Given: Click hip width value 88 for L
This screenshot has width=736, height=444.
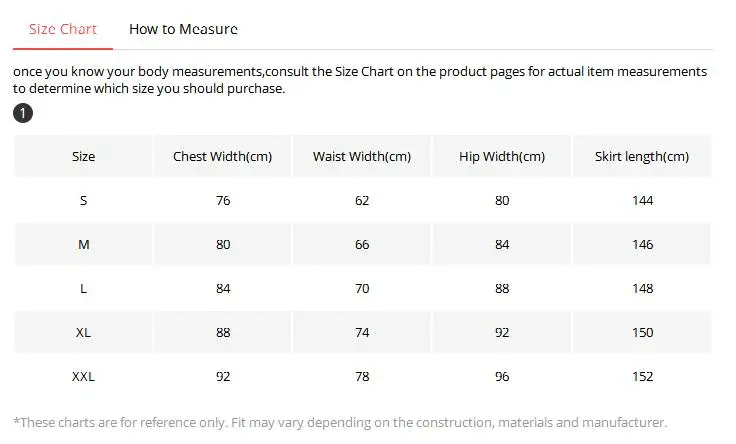Looking at the screenshot, I should pyautogui.click(x=502, y=289).
